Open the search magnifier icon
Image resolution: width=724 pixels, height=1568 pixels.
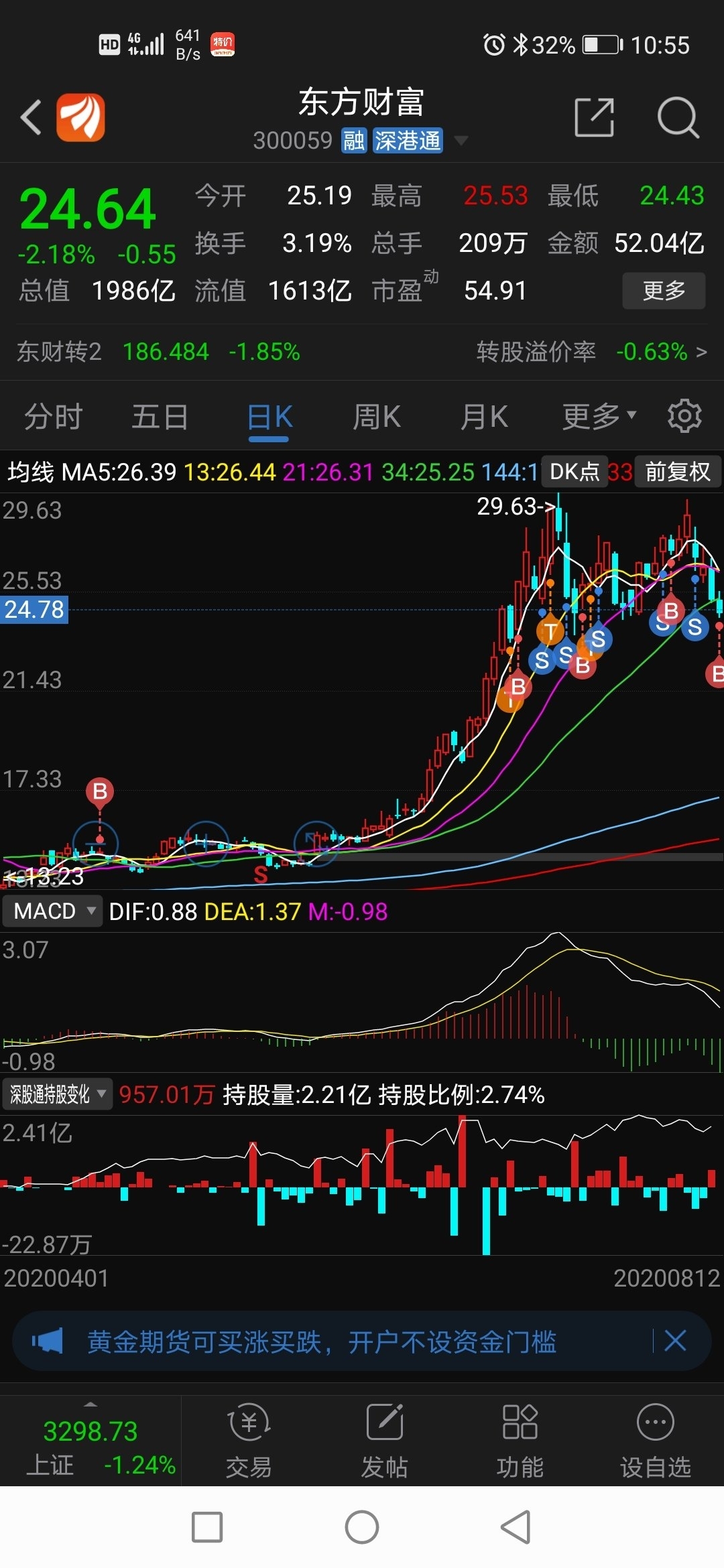[678, 117]
